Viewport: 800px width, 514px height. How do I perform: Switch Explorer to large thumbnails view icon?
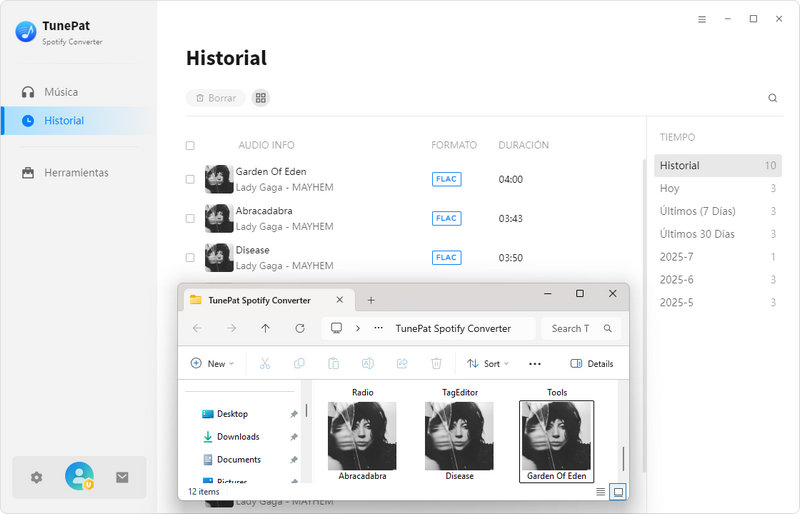(x=618, y=492)
